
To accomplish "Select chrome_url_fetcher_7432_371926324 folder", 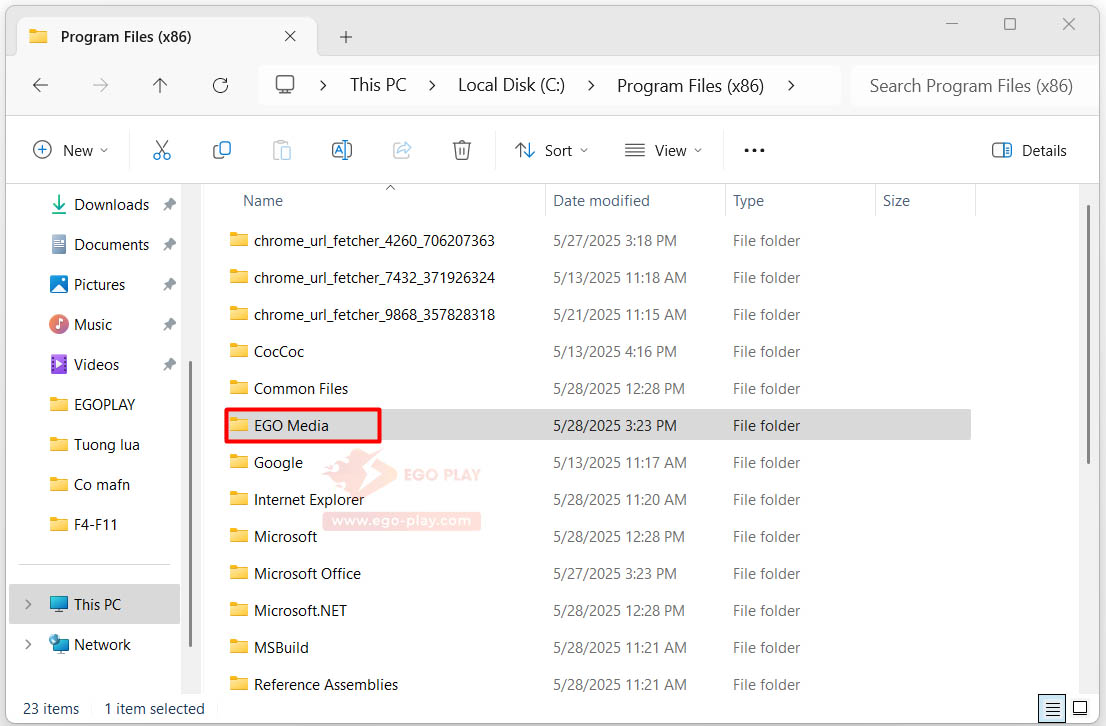I will tap(374, 278).
